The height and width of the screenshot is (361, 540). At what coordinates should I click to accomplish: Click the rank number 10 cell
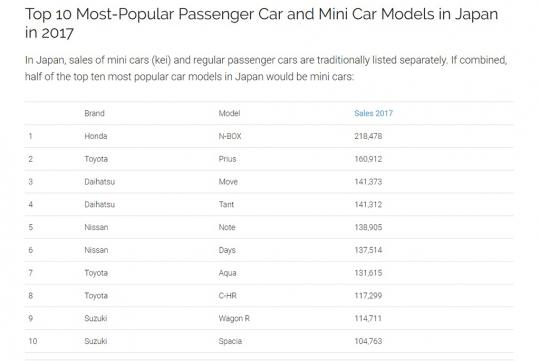33,341
